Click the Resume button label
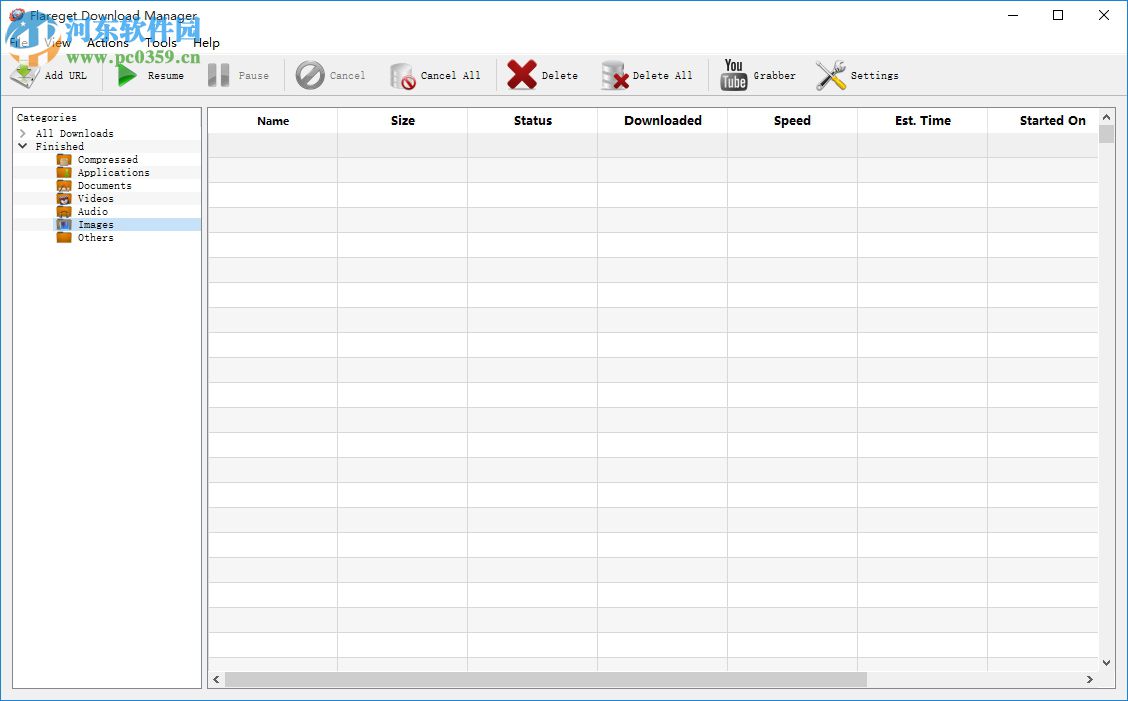 165,76
